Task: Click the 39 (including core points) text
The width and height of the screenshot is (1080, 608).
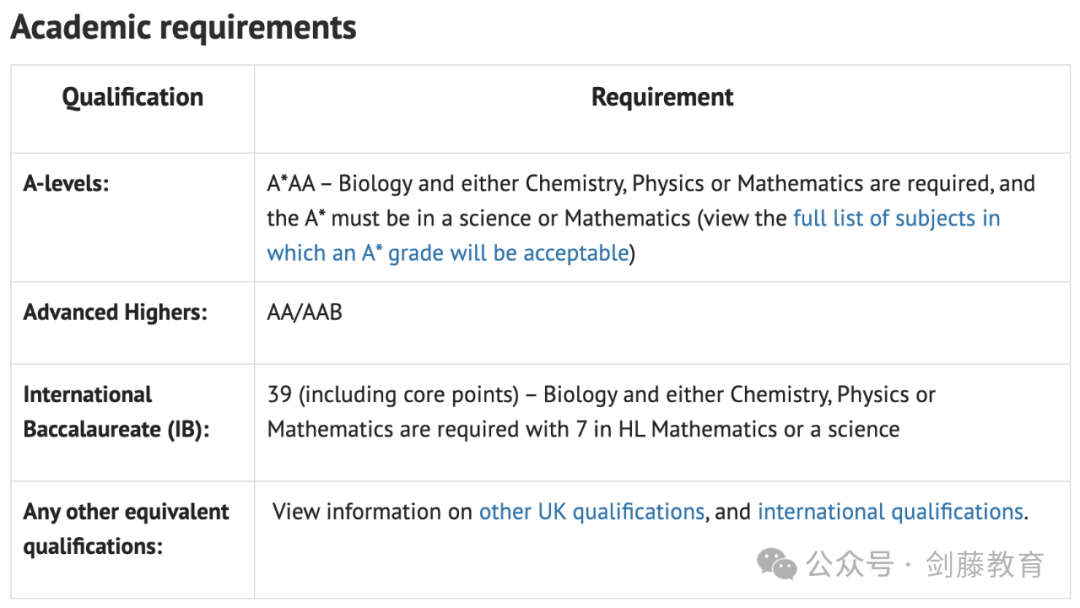Action: tap(393, 395)
